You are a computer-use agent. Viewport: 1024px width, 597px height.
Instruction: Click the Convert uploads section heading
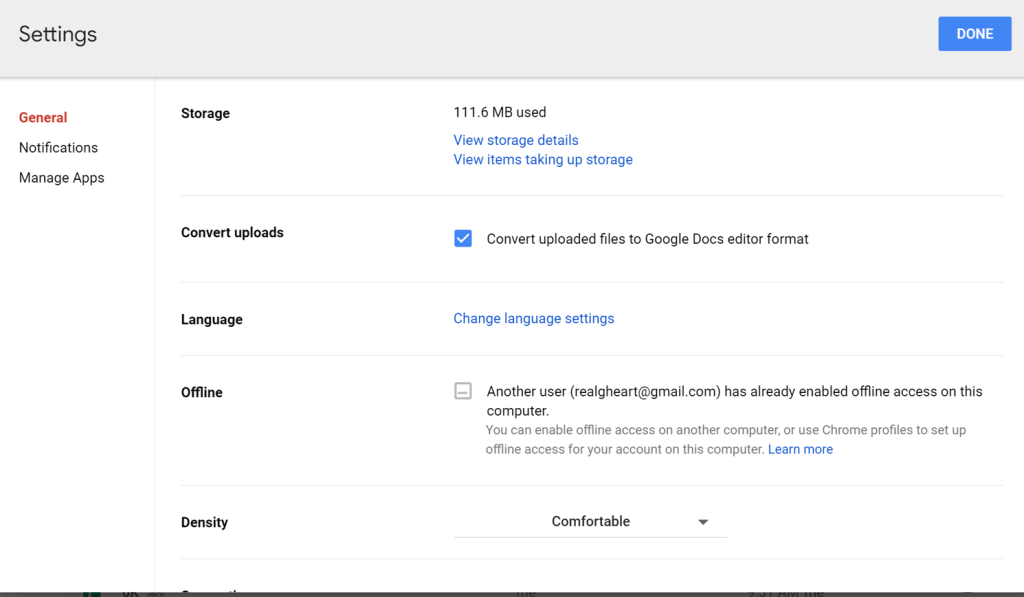[x=232, y=232]
